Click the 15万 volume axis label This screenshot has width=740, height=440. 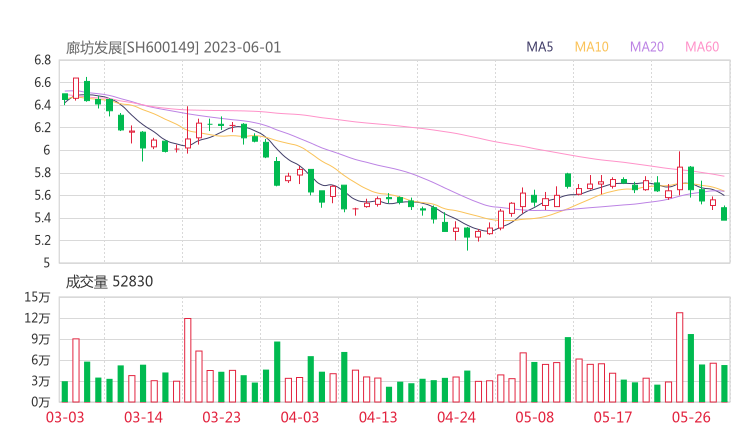tap(37, 297)
